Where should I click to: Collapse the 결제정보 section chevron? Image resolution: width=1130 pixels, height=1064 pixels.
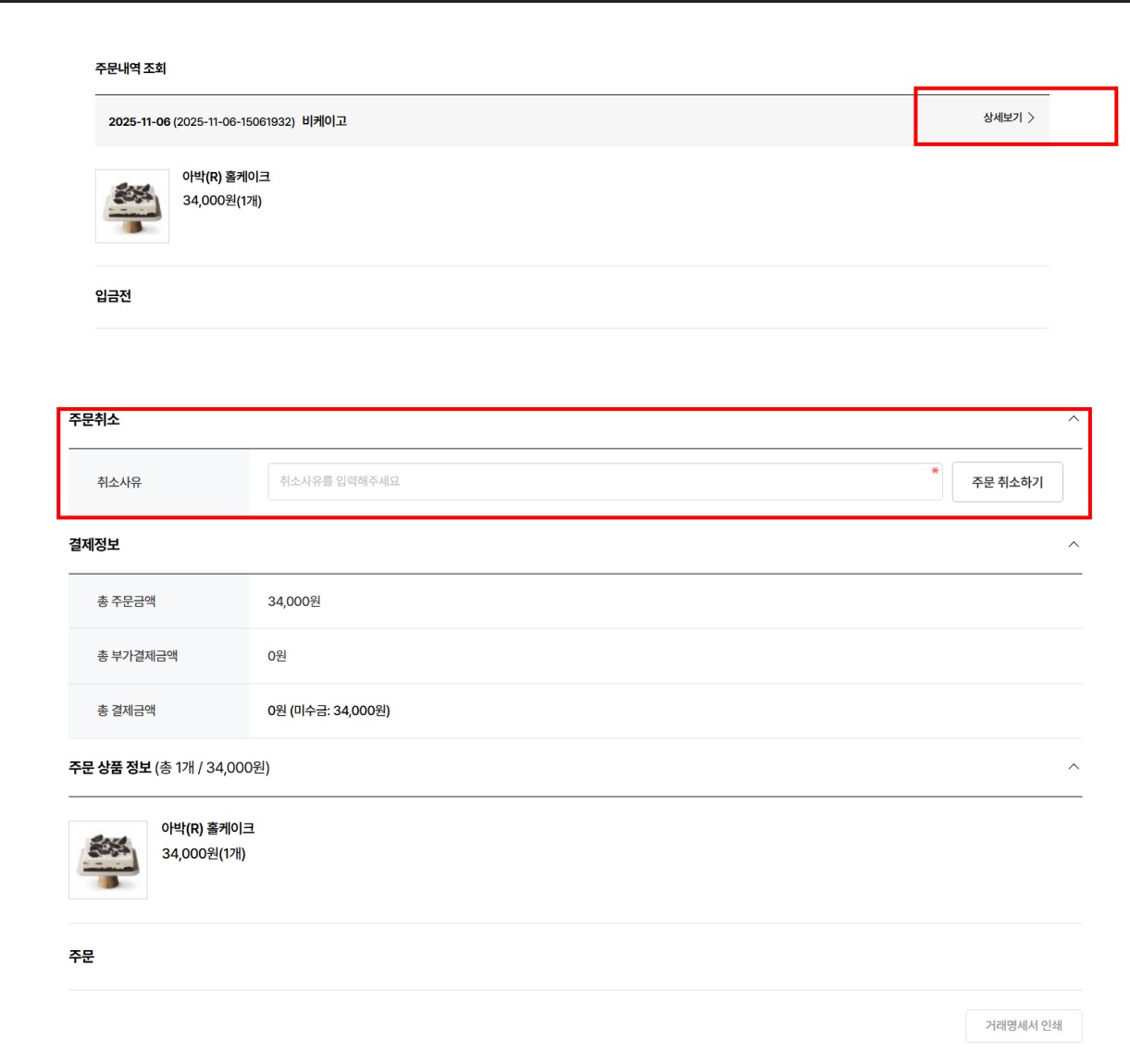coord(1074,544)
